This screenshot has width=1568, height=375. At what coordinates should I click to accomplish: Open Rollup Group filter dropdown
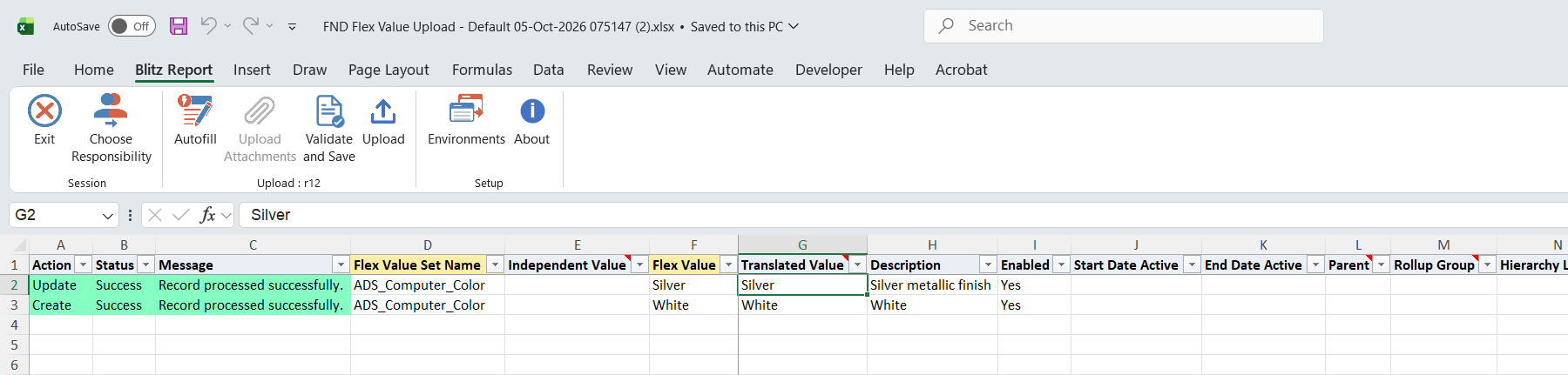point(1487,265)
